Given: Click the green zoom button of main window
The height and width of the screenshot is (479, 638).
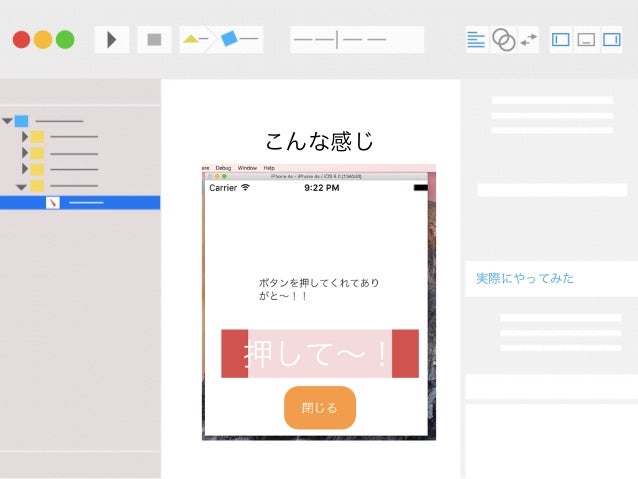Looking at the screenshot, I should click(65, 40).
